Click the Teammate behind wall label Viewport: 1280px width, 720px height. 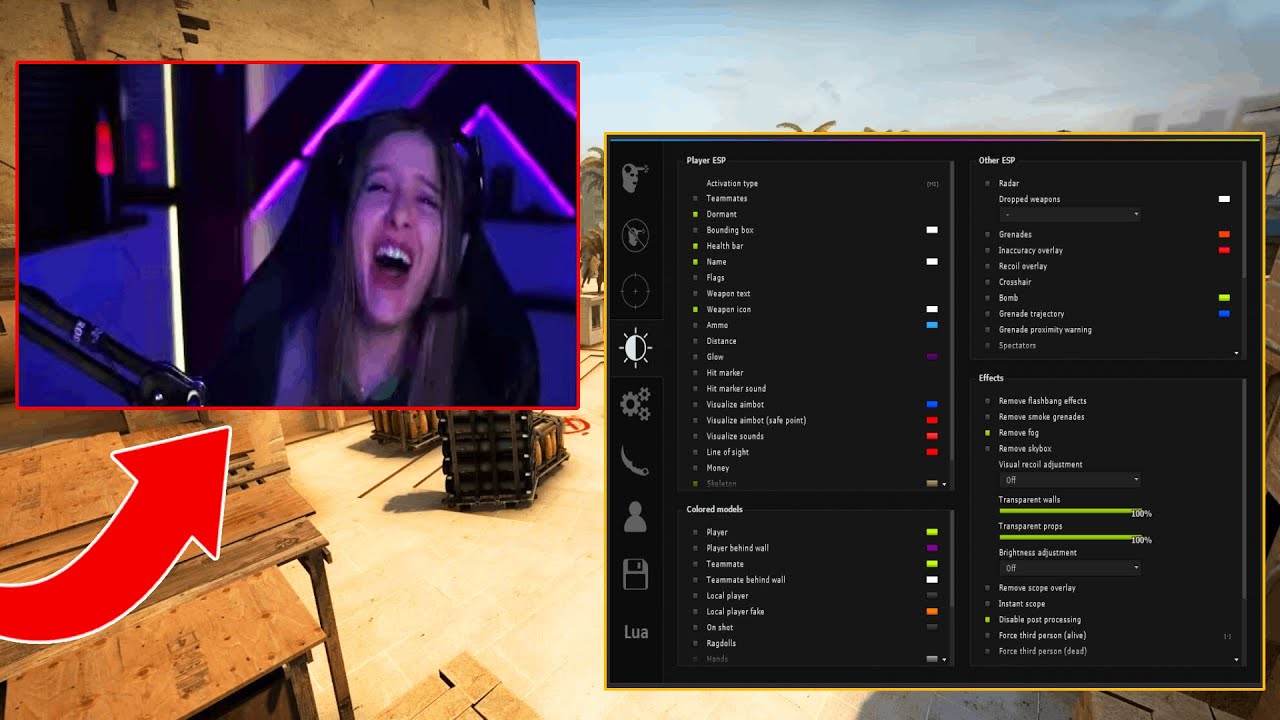coord(746,580)
